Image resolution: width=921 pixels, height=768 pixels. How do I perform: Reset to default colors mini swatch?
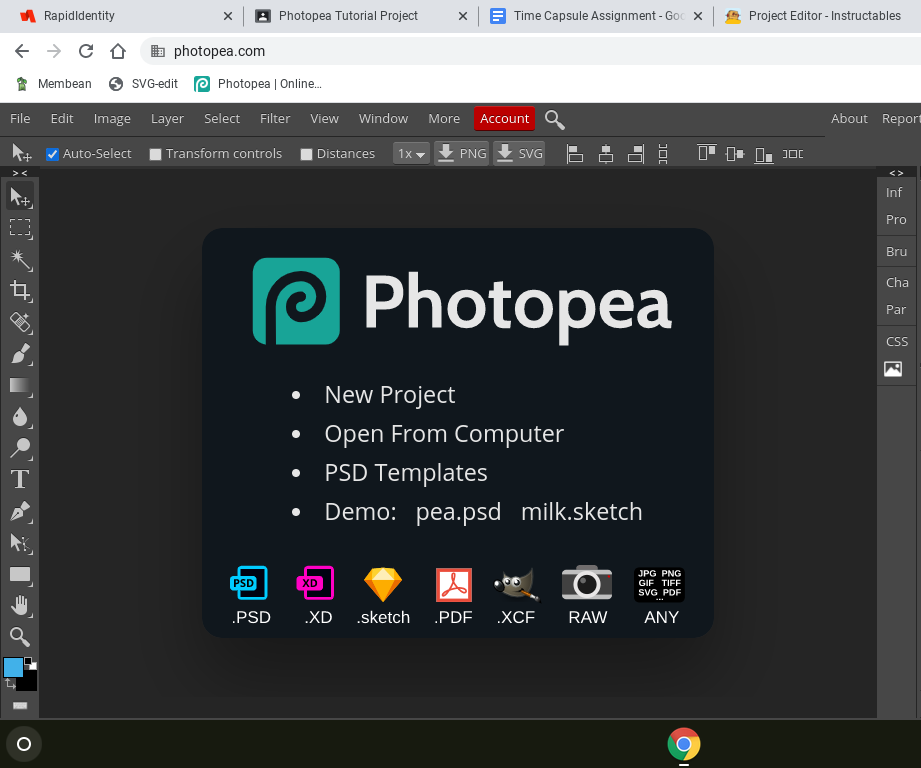point(31,663)
